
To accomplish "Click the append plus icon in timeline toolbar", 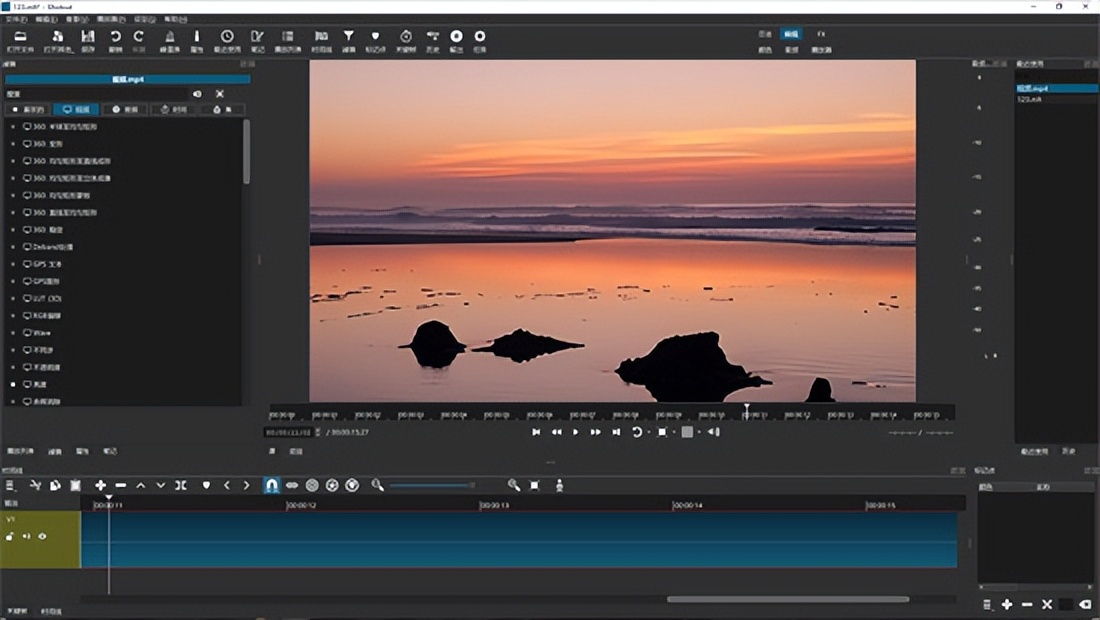I will point(101,485).
